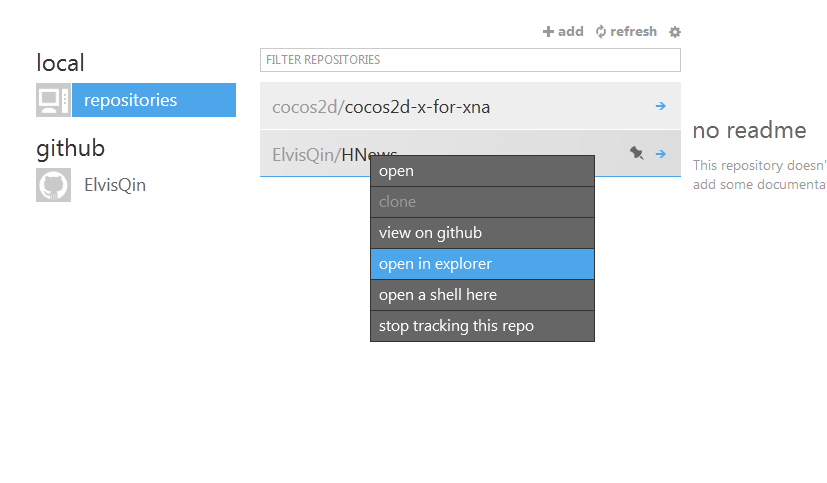The height and width of the screenshot is (483, 827).
Task: Choose "open" from the context menu
Action: 482,171
